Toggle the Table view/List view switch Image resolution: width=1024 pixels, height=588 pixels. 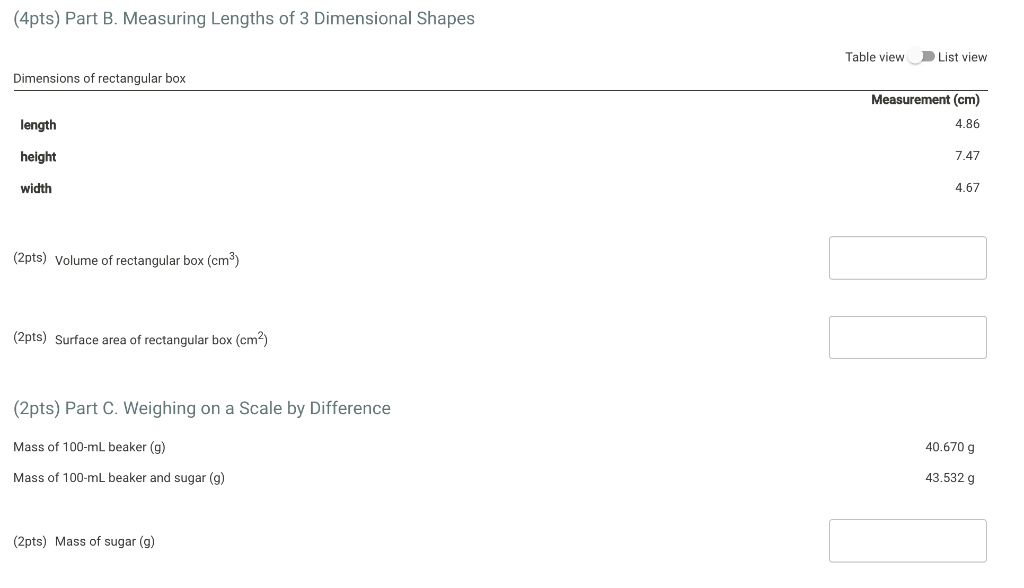[x=920, y=57]
